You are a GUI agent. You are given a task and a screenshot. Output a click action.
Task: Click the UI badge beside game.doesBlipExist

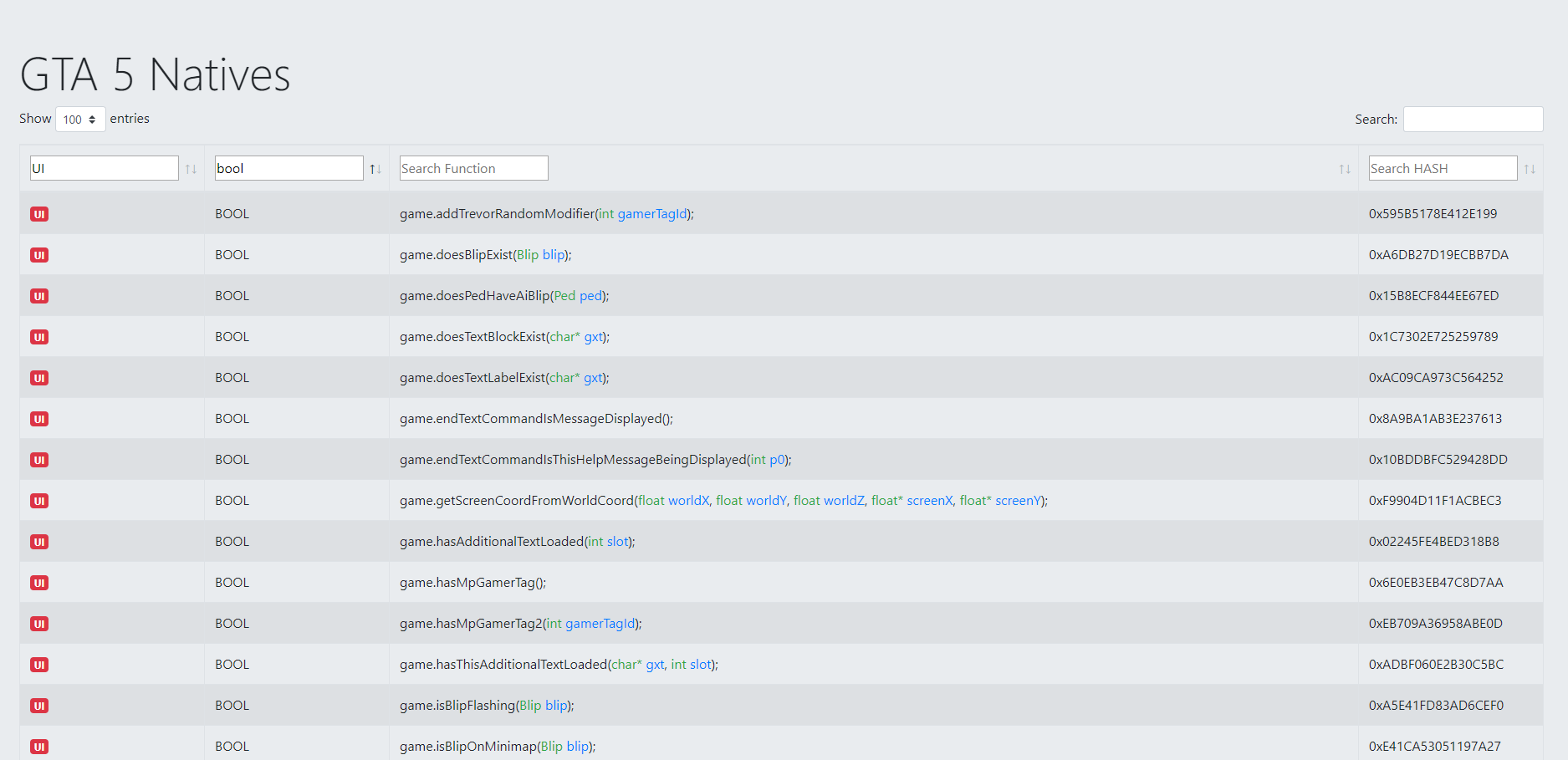point(38,255)
